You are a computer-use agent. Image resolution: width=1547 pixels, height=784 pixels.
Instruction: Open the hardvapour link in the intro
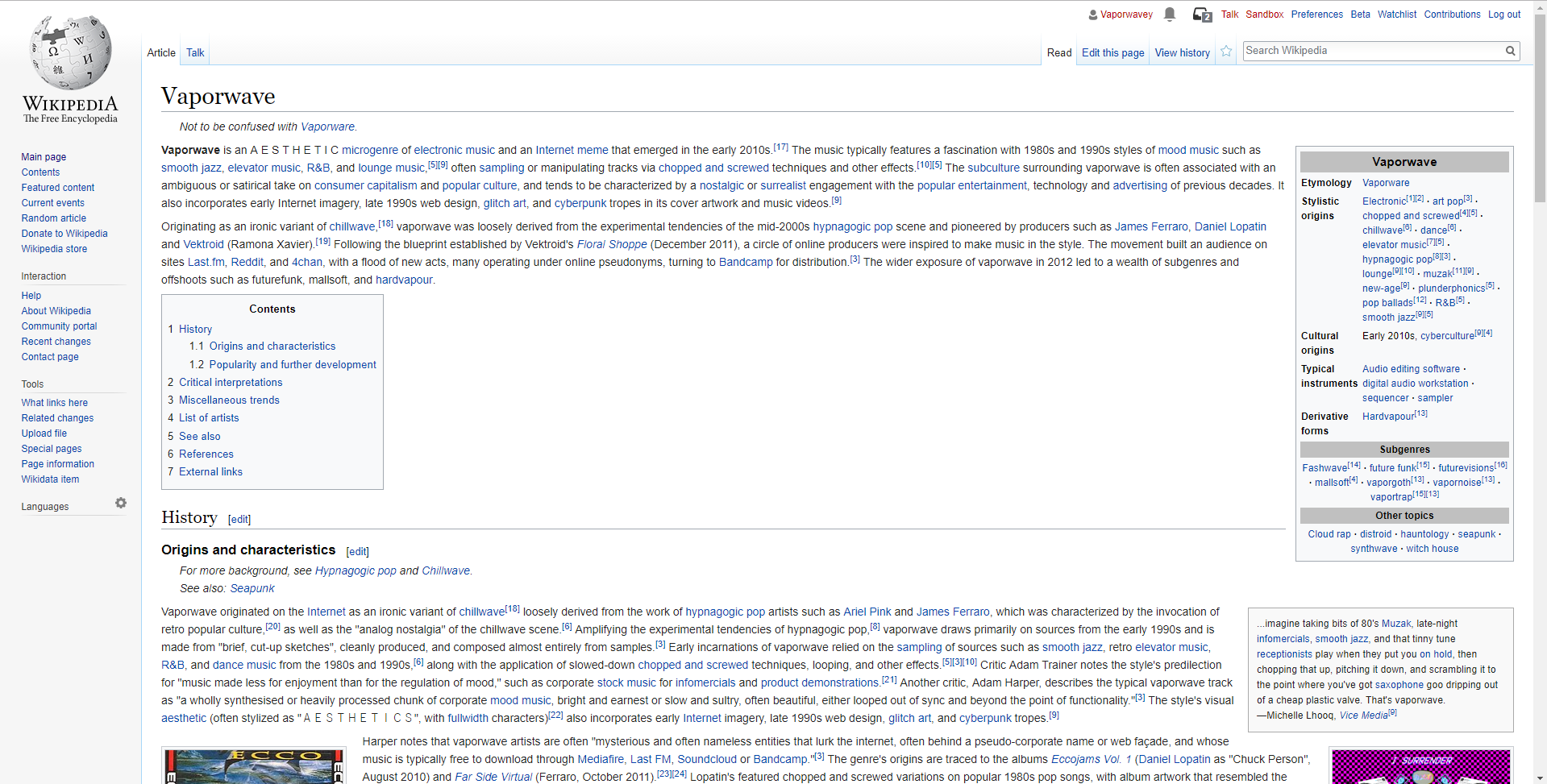(x=404, y=280)
